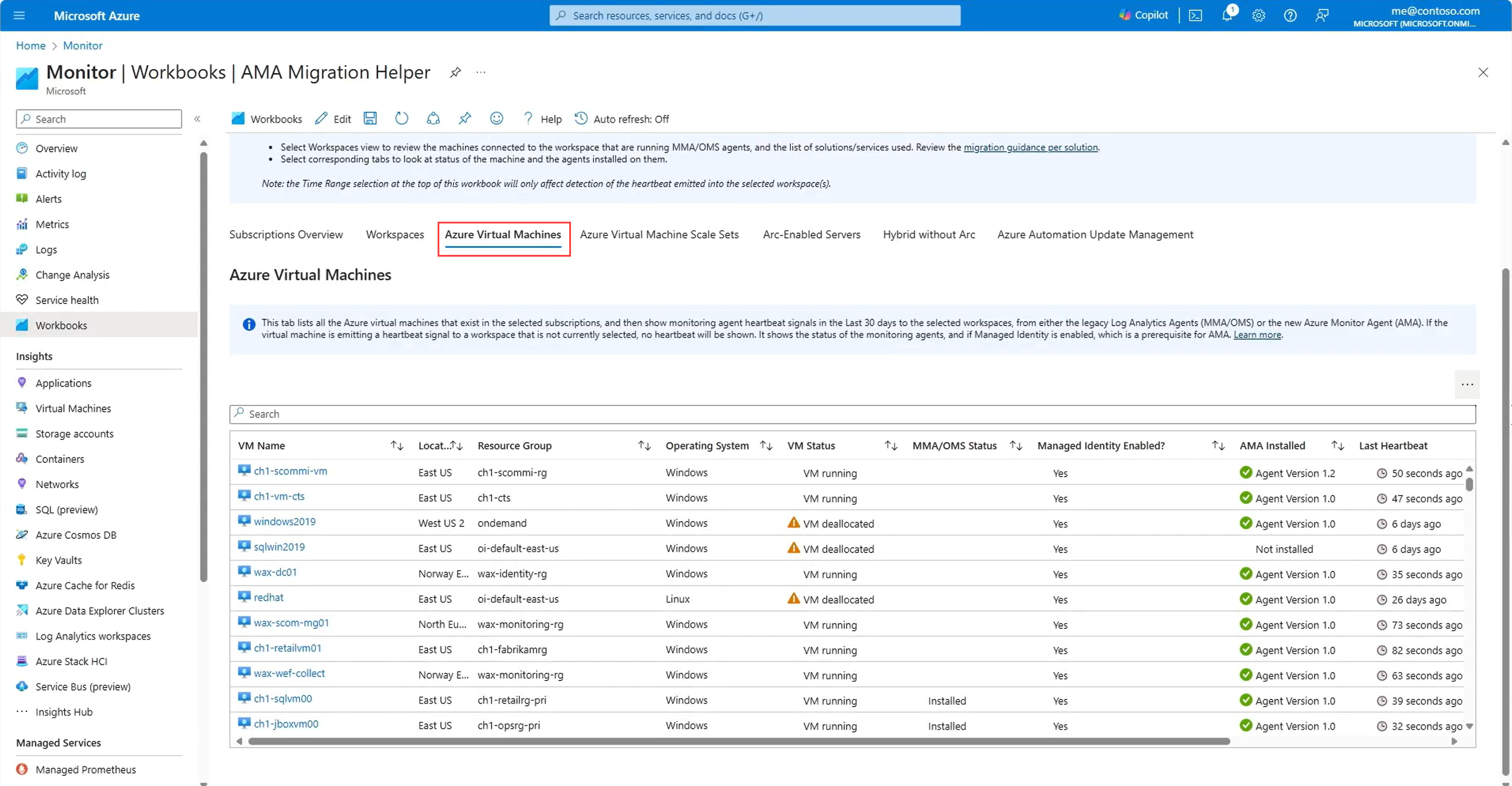Image resolution: width=1512 pixels, height=786 pixels.
Task: Open the notifications bell
Action: tap(1227, 15)
